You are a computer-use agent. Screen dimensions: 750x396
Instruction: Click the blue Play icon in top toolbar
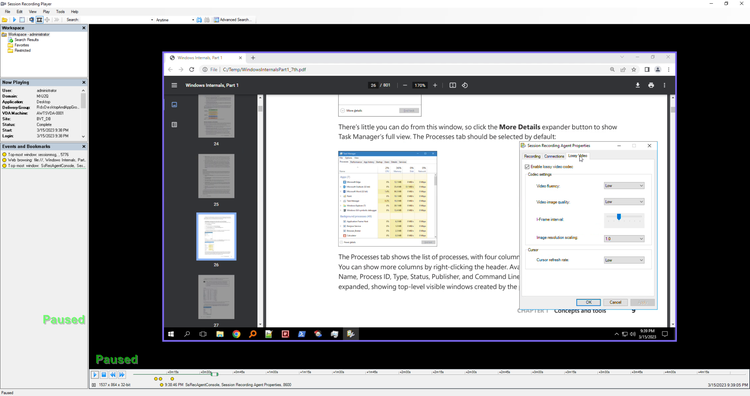pos(14,20)
